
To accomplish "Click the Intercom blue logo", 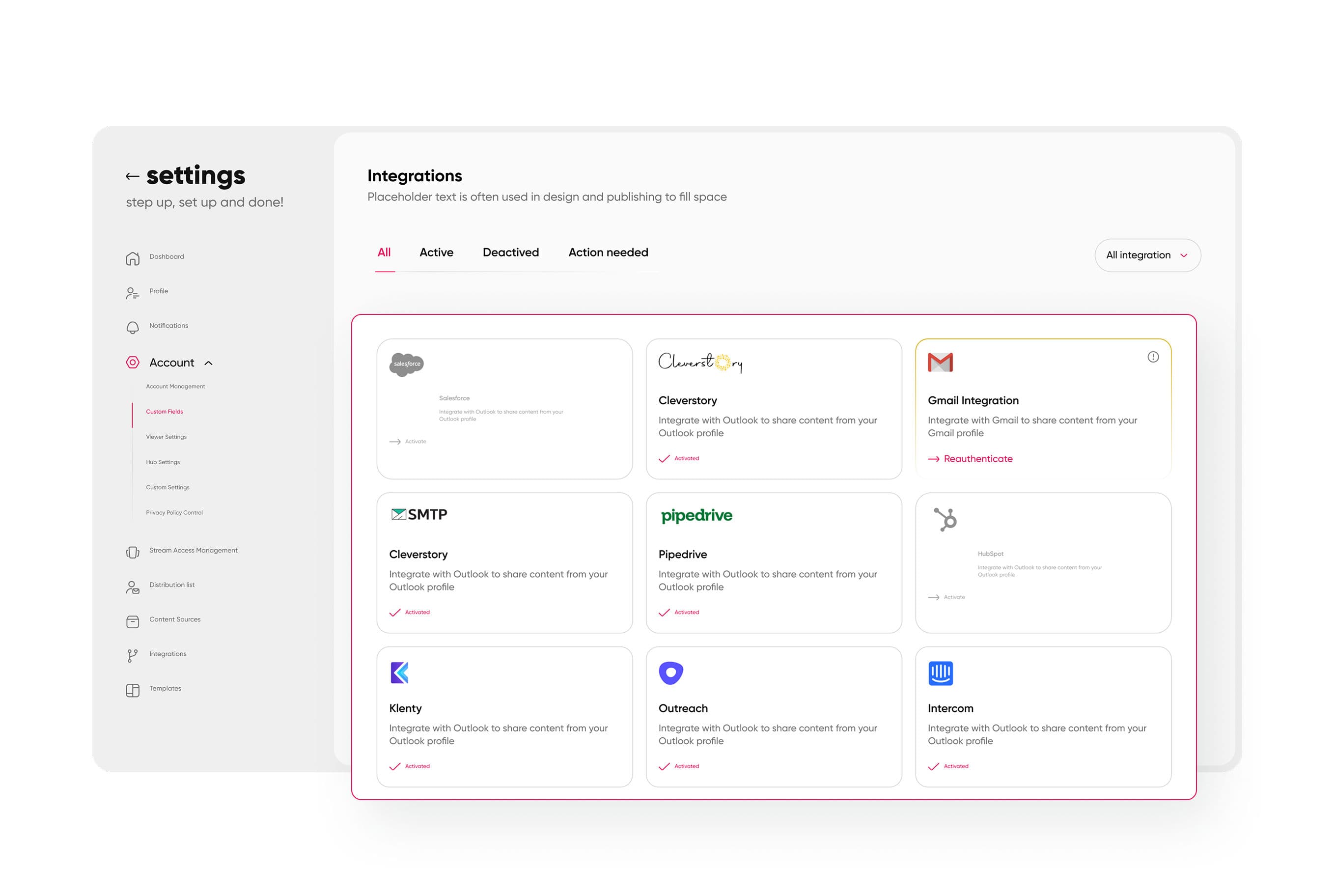I will pos(941,673).
